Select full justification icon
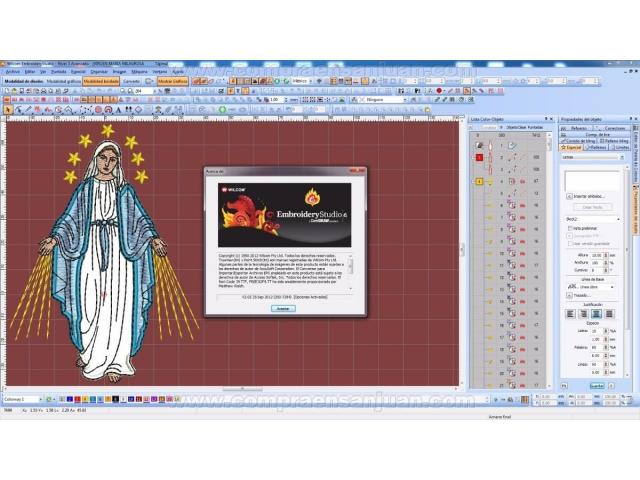 coord(609,314)
